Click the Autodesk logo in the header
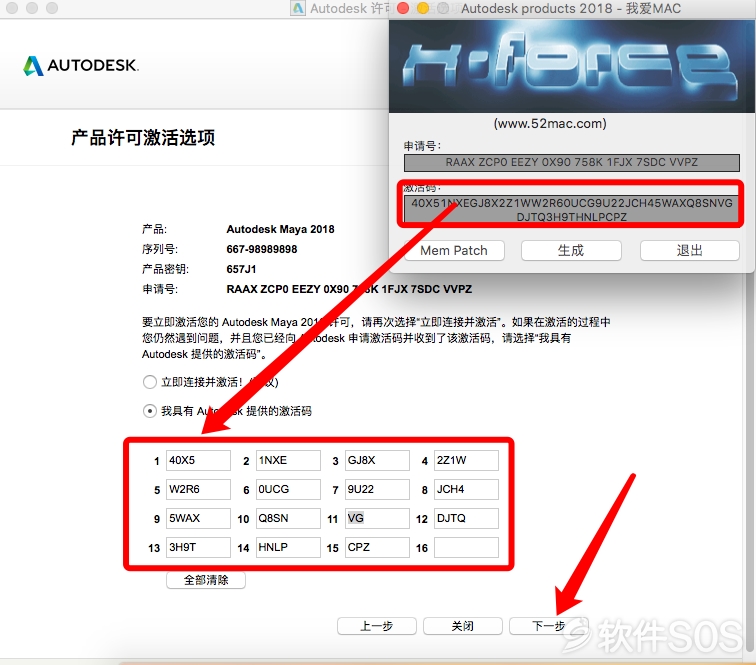This screenshot has width=756, height=665. tap(81, 66)
